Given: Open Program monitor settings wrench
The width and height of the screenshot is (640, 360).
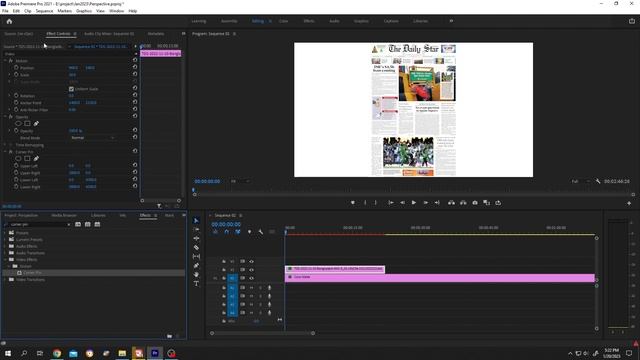Looking at the screenshot, I should point(598,181).
